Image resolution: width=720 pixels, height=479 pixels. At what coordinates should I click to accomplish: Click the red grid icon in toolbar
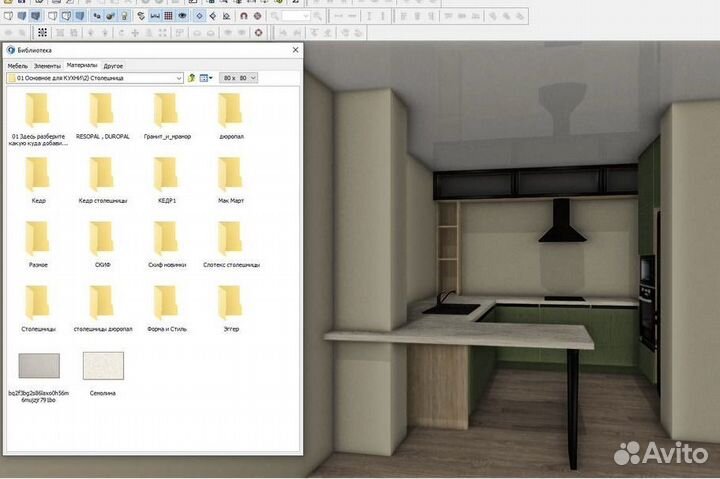[x=169, y=17]
